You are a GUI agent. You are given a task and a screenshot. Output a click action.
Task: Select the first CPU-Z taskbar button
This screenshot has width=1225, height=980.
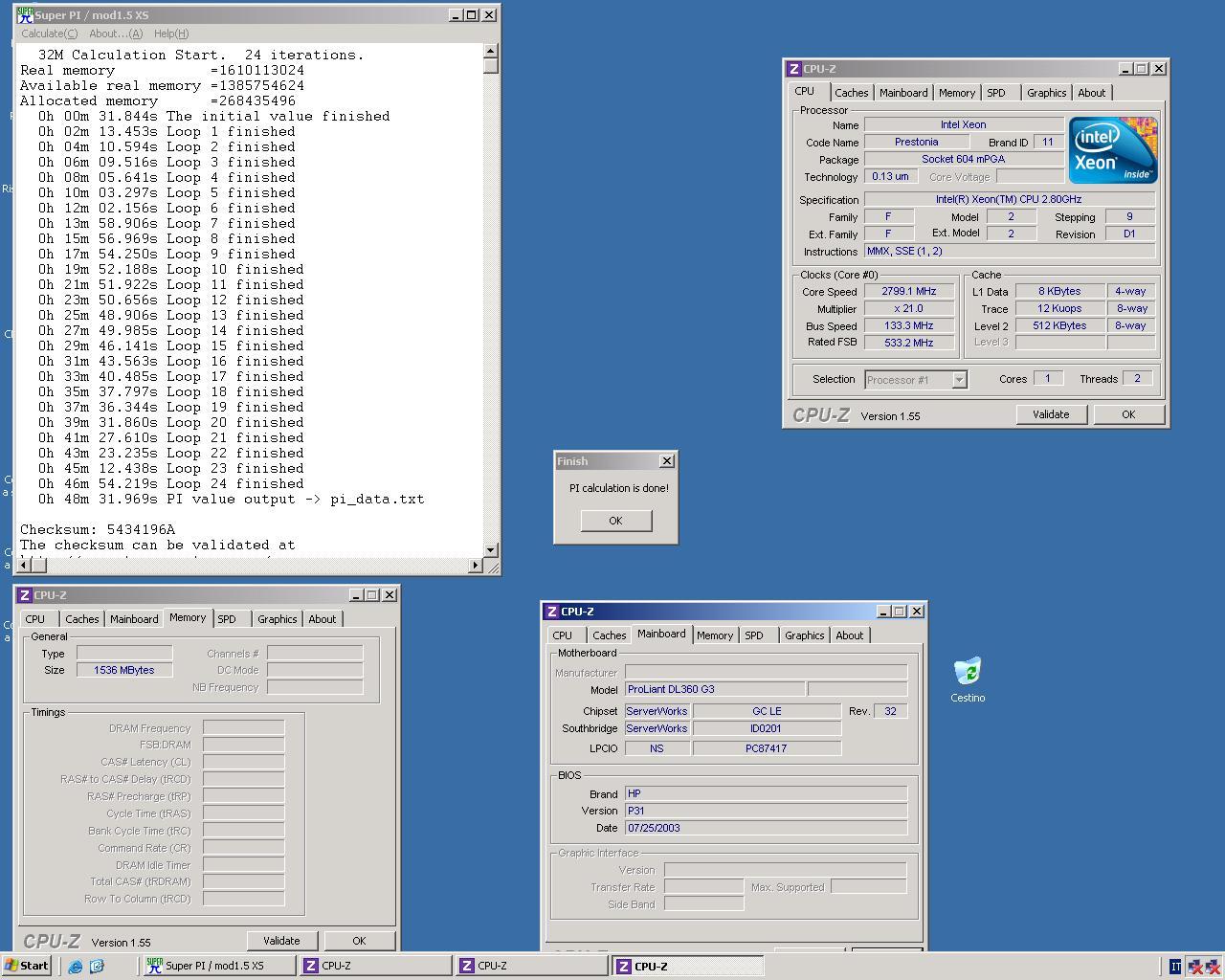[x=375, y=966]
